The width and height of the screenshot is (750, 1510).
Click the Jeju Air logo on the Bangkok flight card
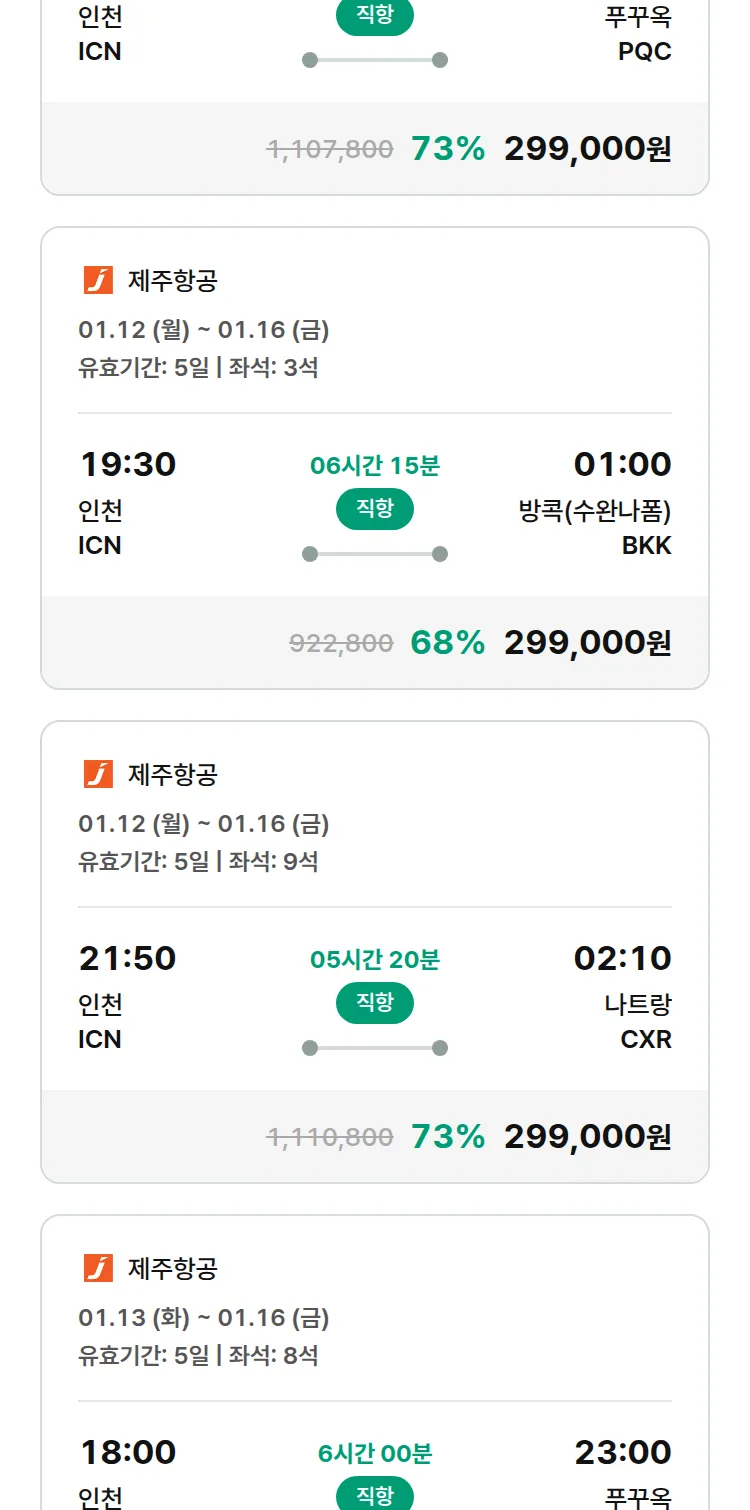click(x=98, y=281)
